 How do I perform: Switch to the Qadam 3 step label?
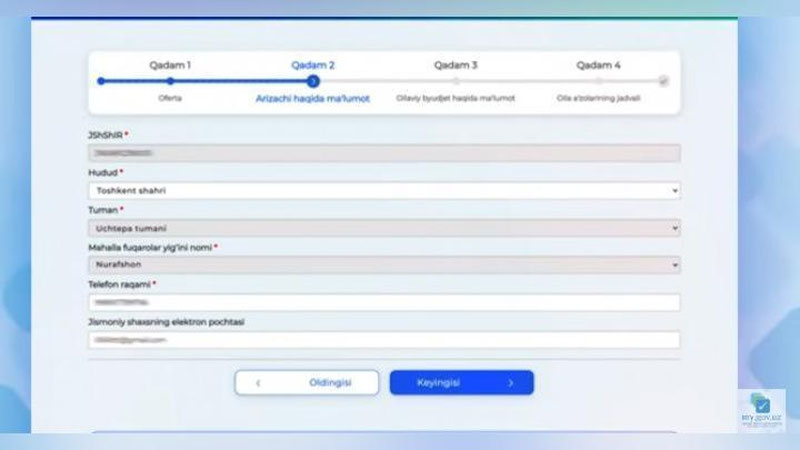(x=455, y=65)
